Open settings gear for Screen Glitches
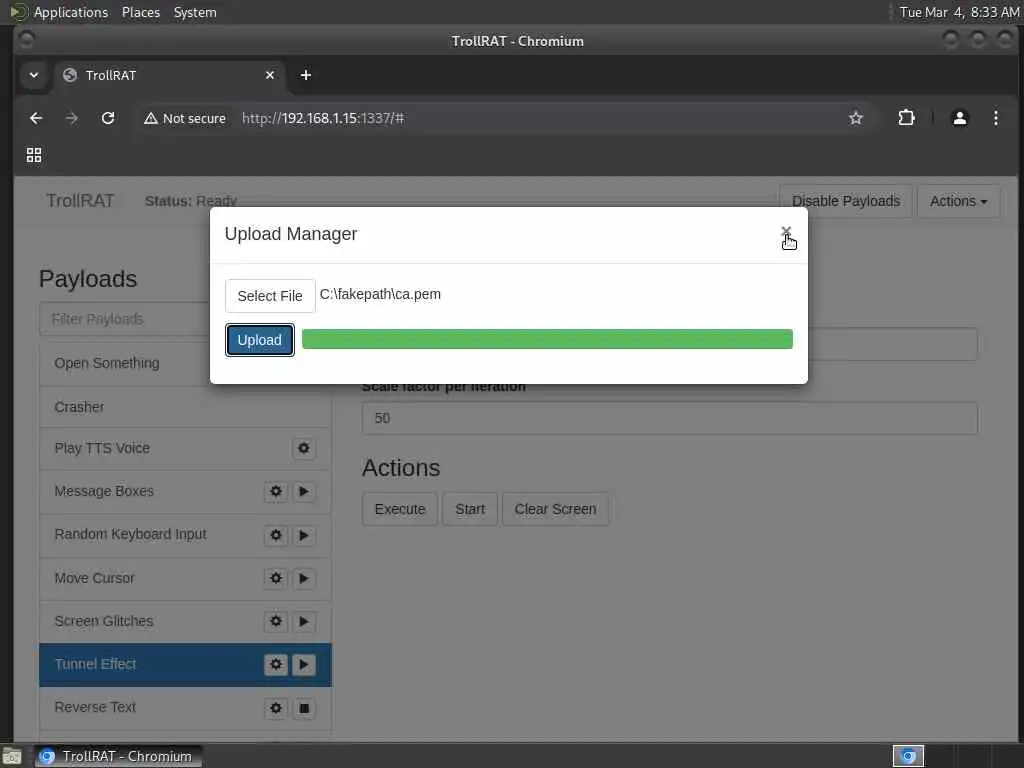Viewport: 1024px width, 768px height. point(276,621)
